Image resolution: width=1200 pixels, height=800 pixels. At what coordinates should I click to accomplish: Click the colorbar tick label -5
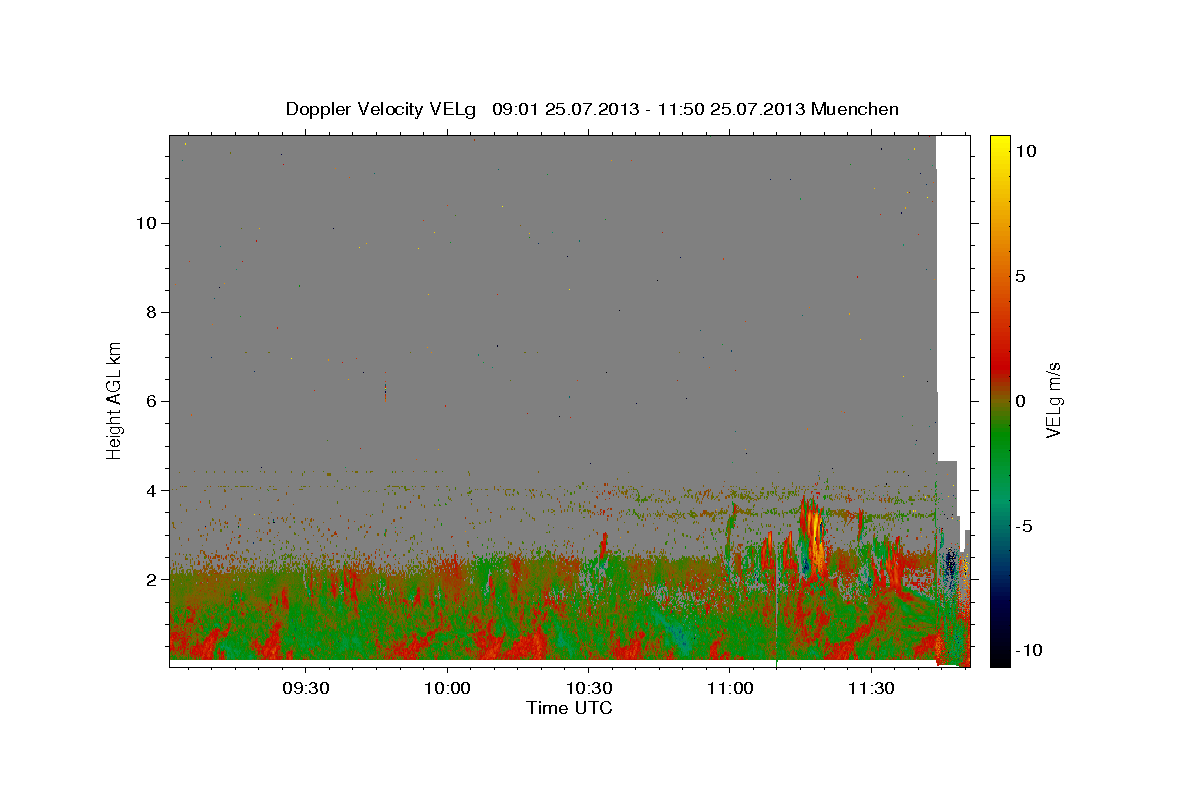tap(1024, 526)
